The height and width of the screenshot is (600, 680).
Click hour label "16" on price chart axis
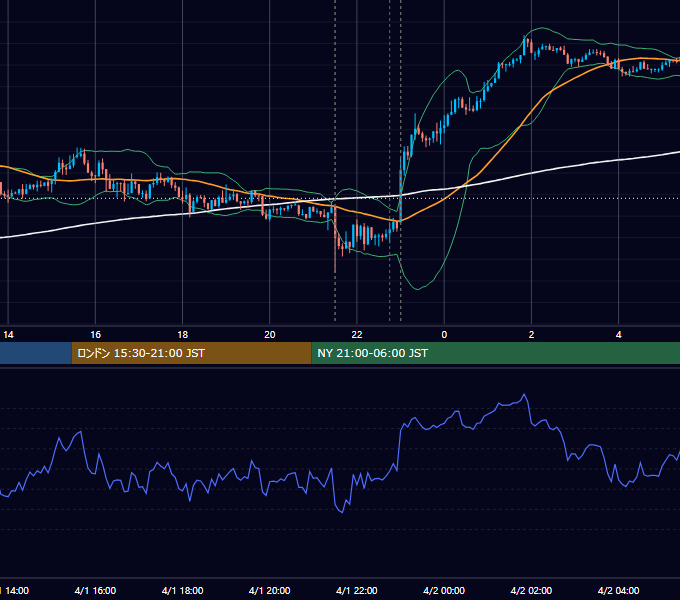coord(95,335)
